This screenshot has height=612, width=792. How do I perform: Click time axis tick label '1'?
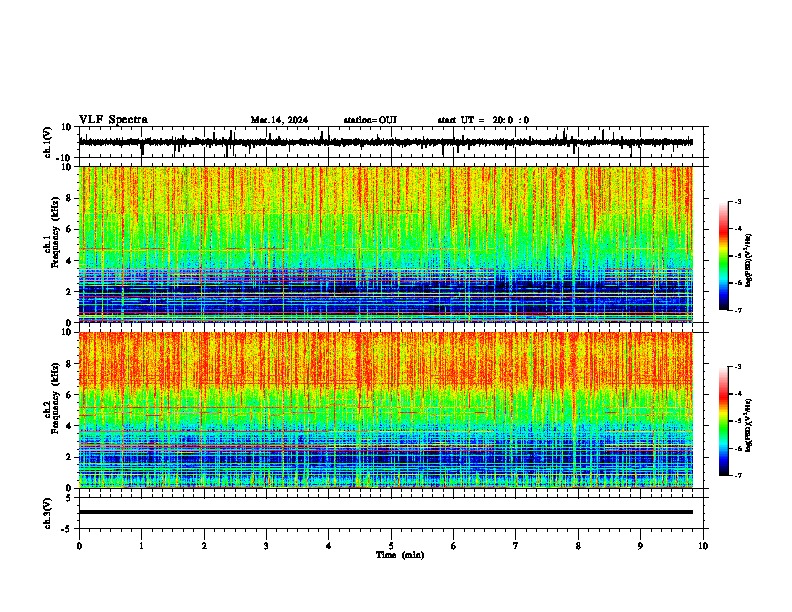[141, 546]
